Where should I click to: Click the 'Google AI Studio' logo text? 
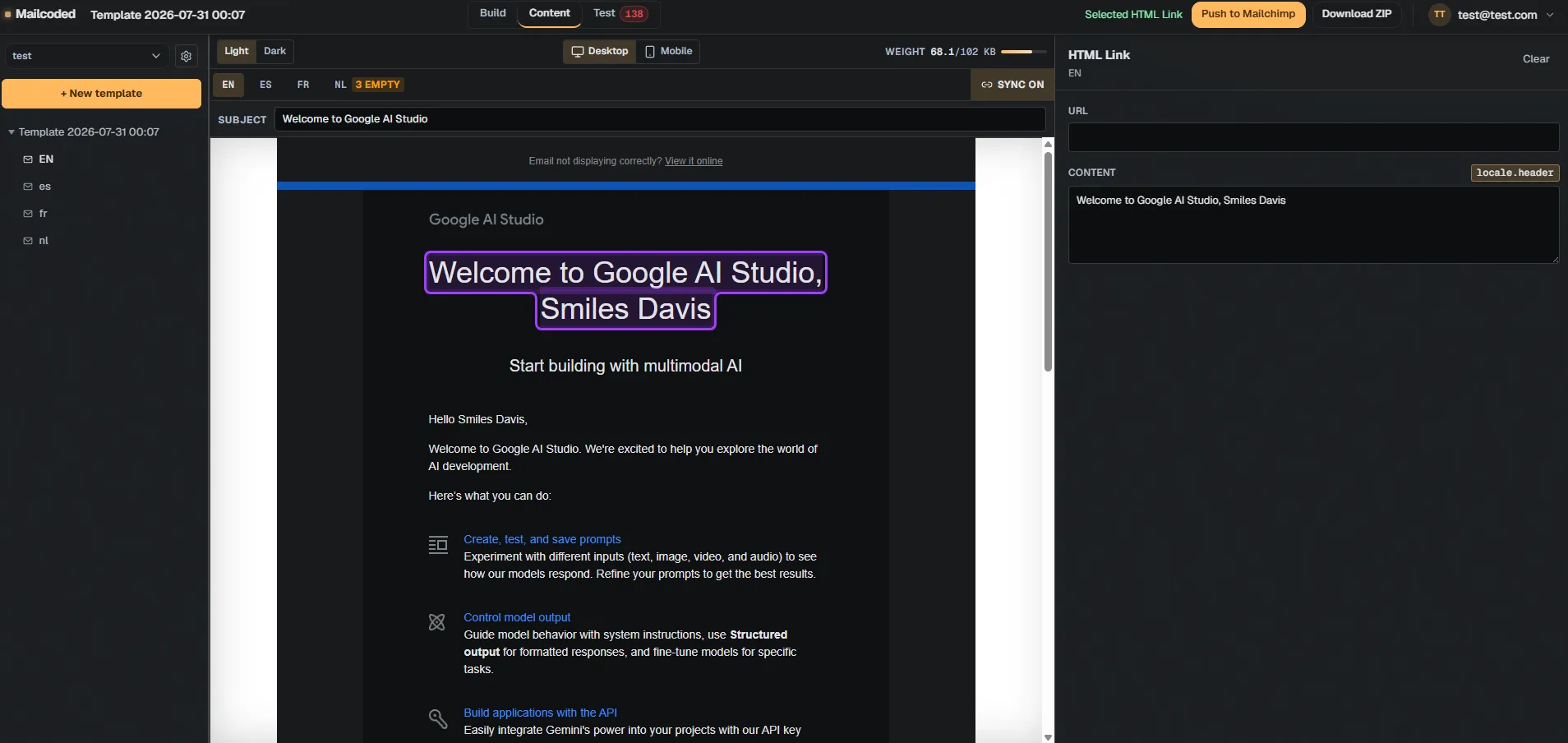coord(486,219)
